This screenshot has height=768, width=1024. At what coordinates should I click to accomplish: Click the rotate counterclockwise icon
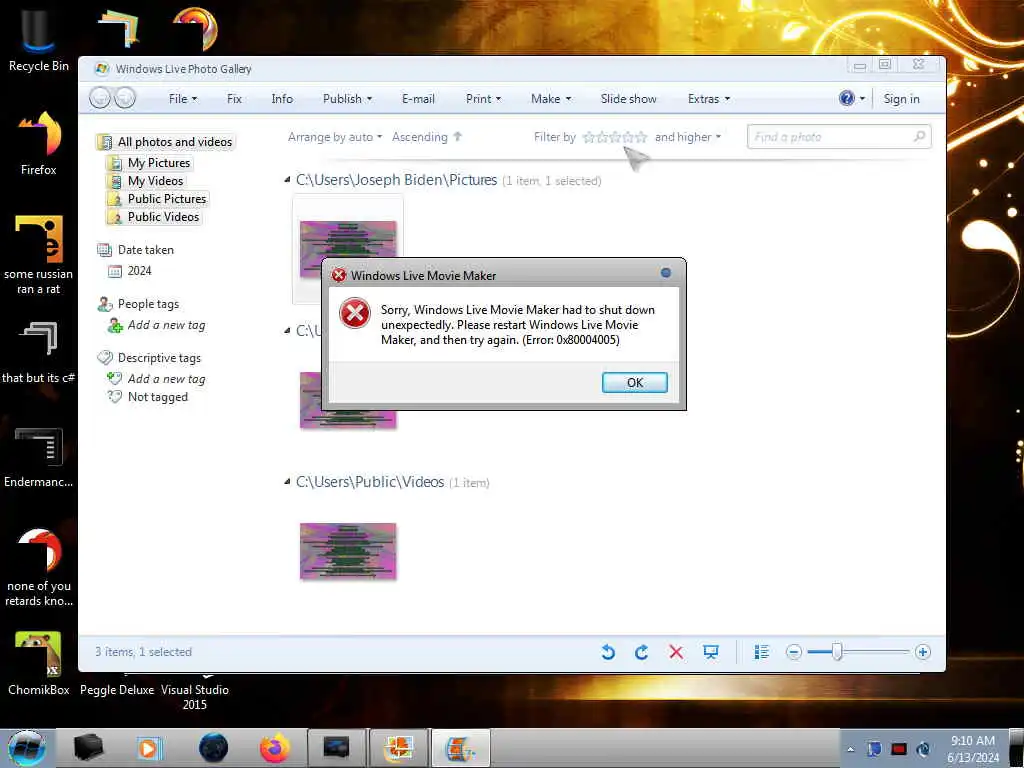tap(608, 652)
